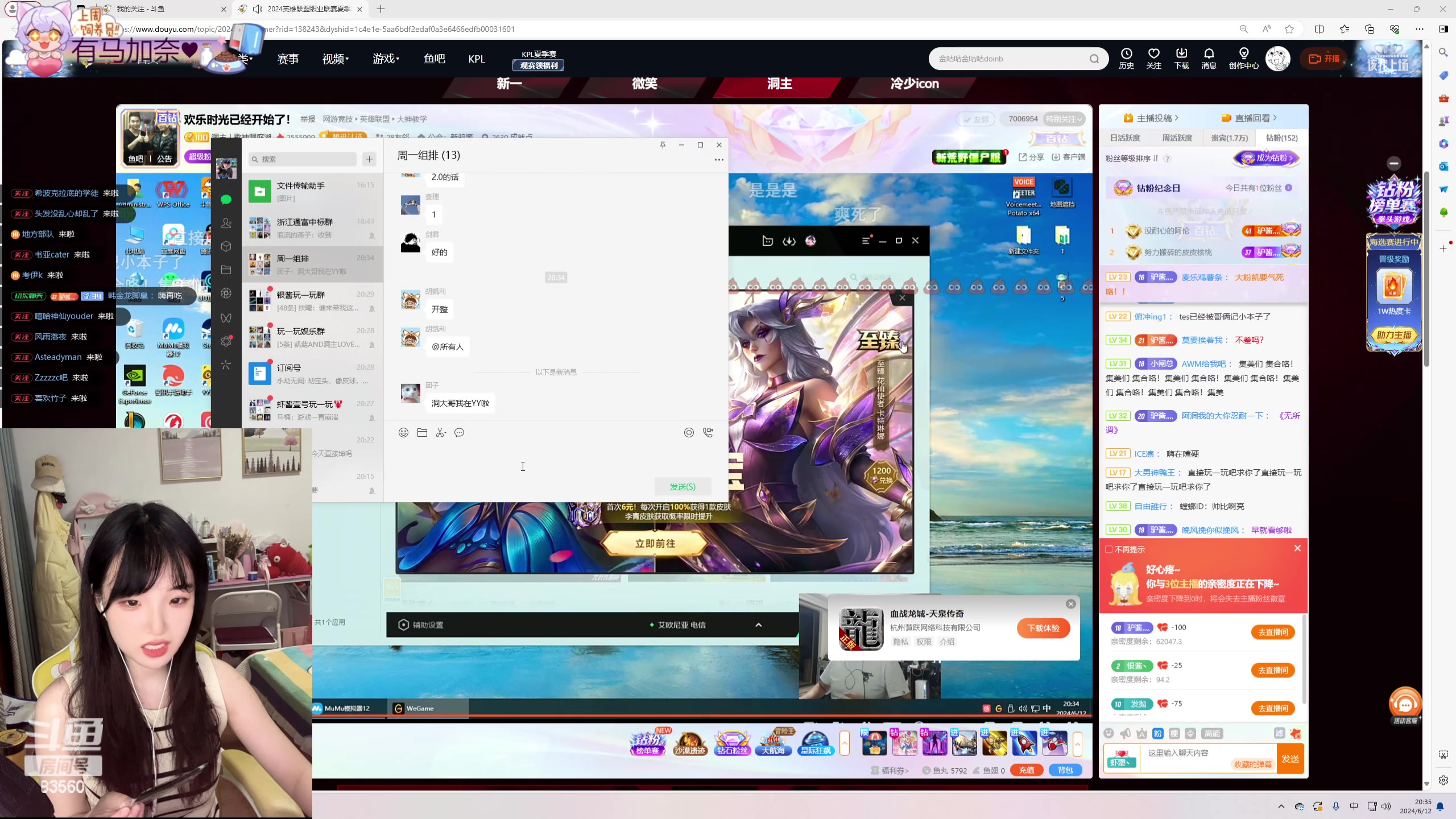The height and width of the screenshot is (819, 1456).
Task: Click rocket gift icon in gift bar
Action: [x=1024, y=743]
